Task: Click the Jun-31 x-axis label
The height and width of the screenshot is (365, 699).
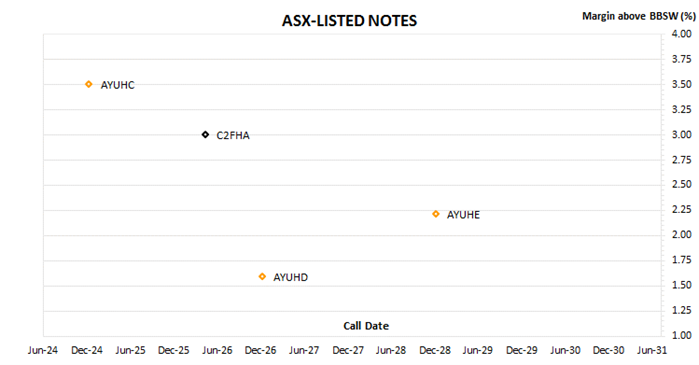Action: pyautogui.click(x=652, y=350)
